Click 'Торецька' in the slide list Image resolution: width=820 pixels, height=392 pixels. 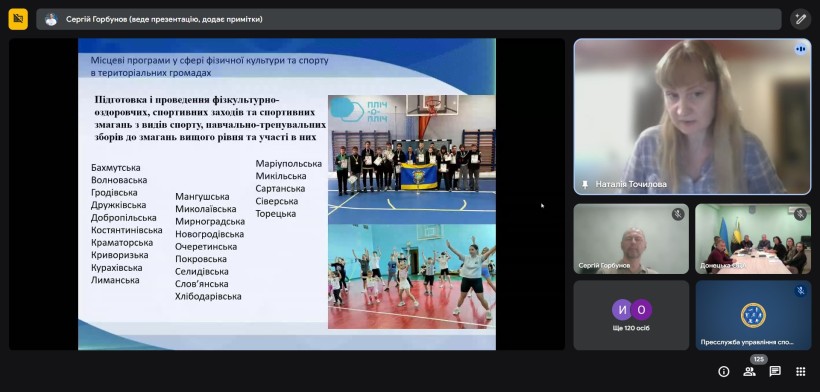click(276, 214)
